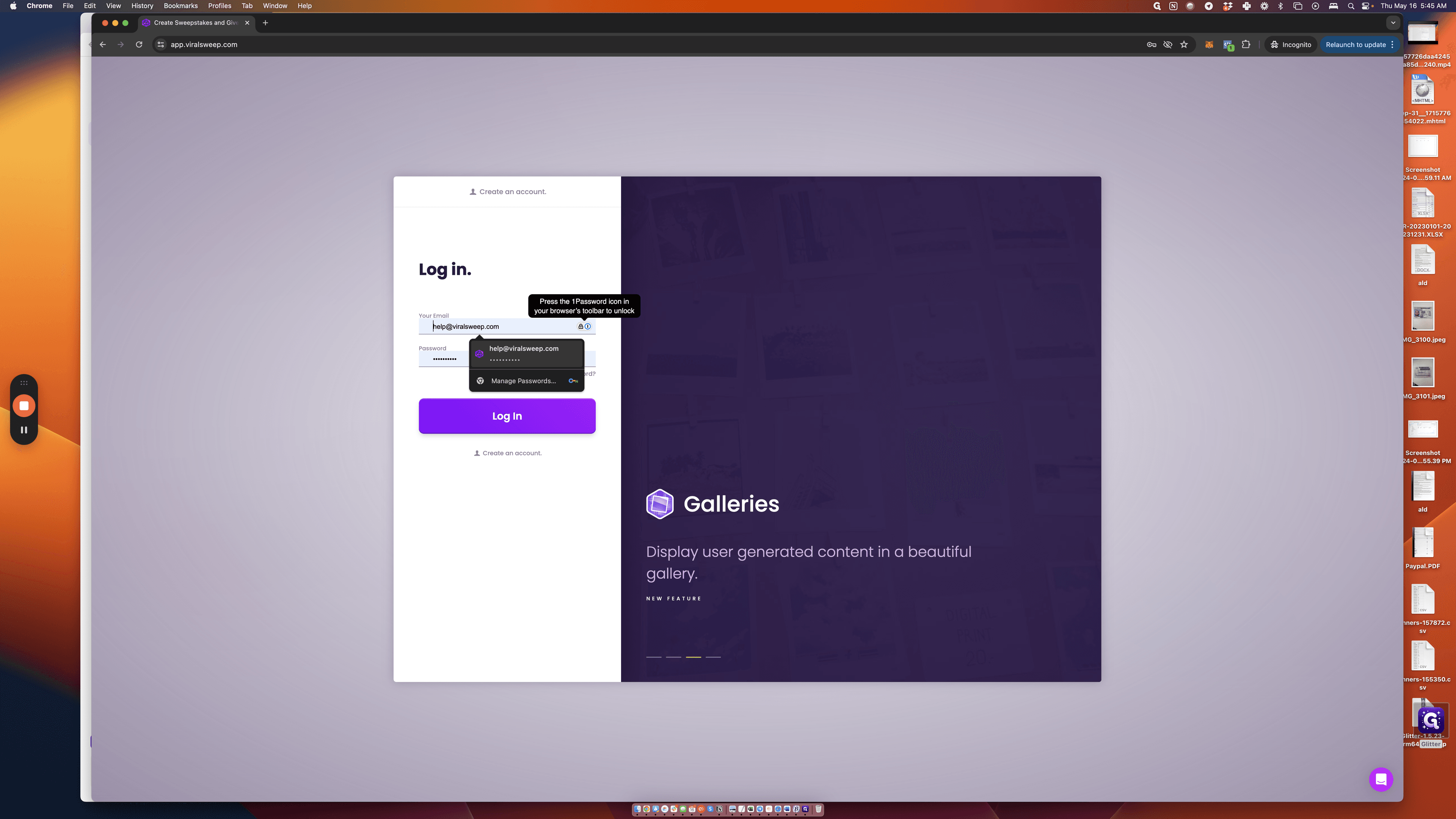This screenshot has width=1456, height=819.
Task: Click Create an account link below Log In
Action: 508,453
